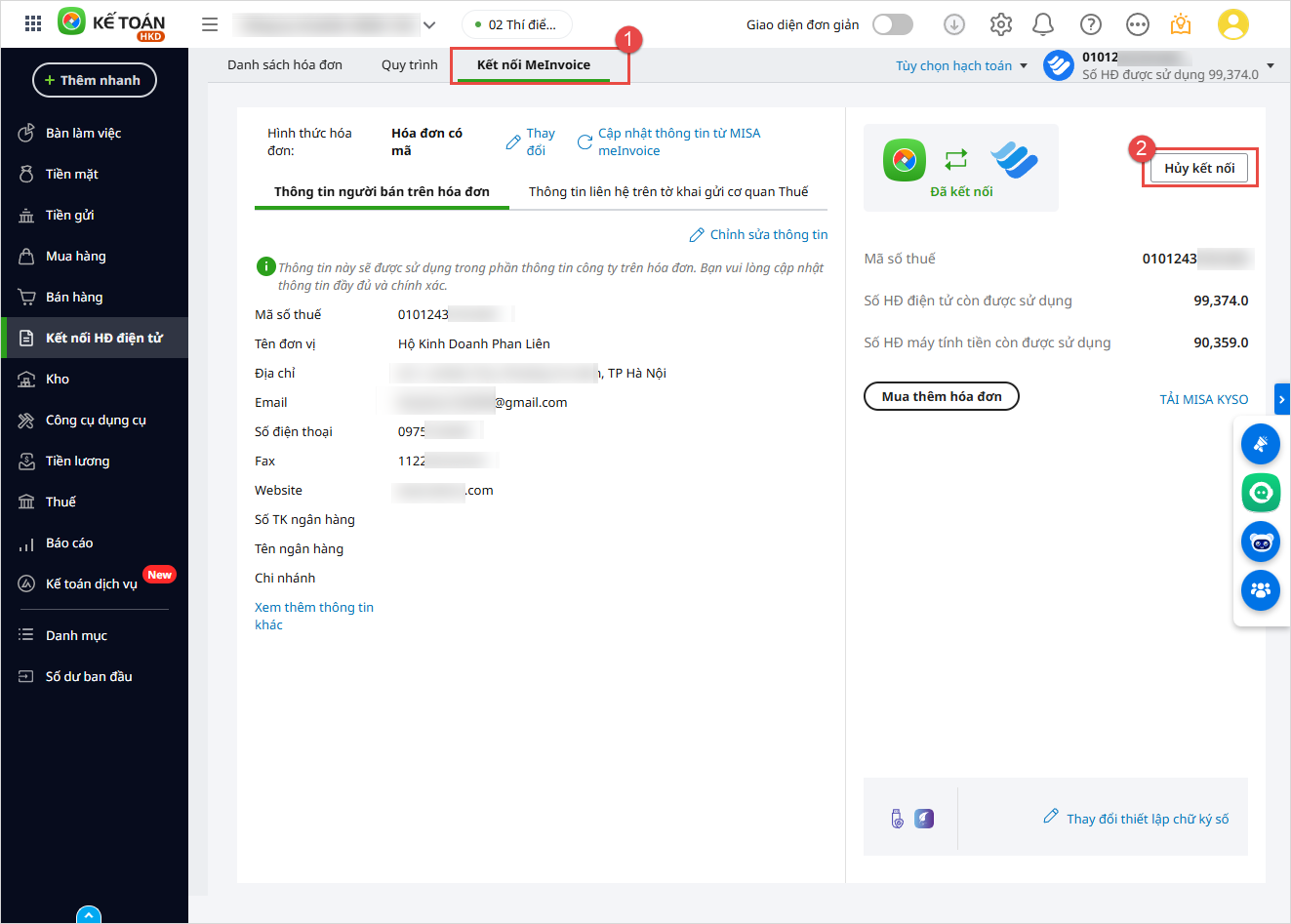Viewport: 1291px width, 924px height.
Task: Open the user avatar profile
Action: pos(1232,24)
